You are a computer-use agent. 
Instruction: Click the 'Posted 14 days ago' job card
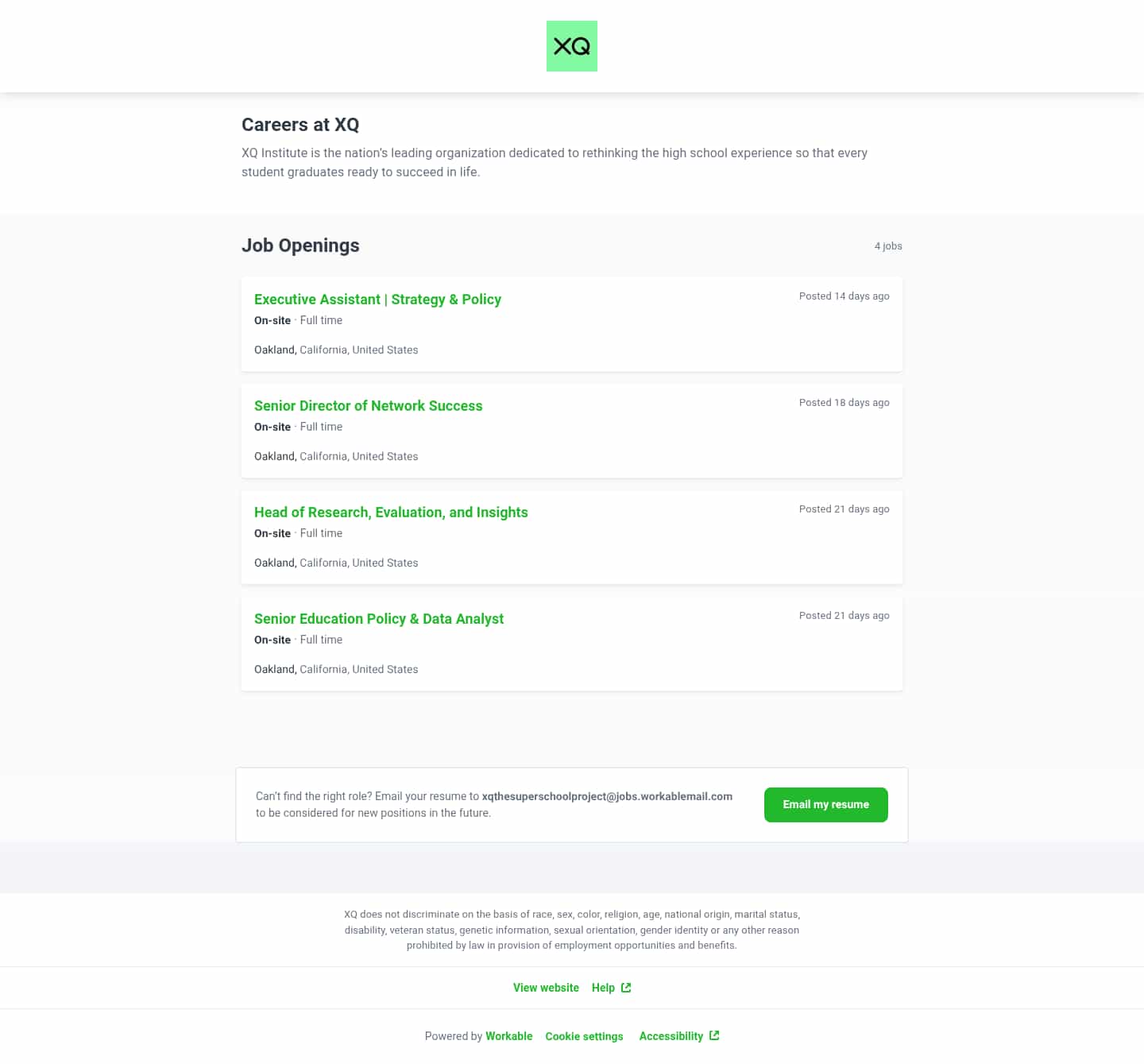coord(571,324)
